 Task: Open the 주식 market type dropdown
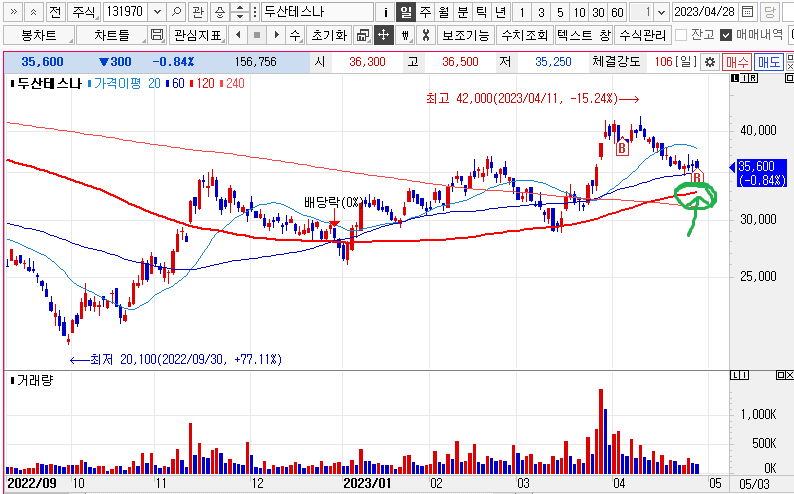pos(84,12)
